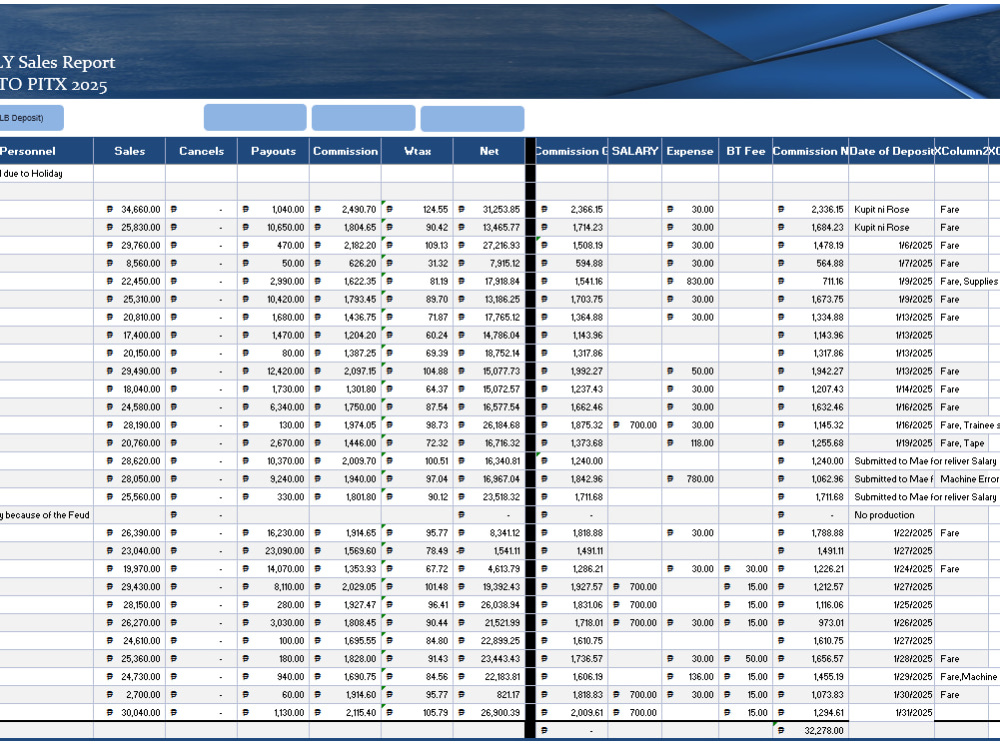Select the Date of Deposit header
The width and height of the screenshot is (1000, 749).
[x=892, y=151]
